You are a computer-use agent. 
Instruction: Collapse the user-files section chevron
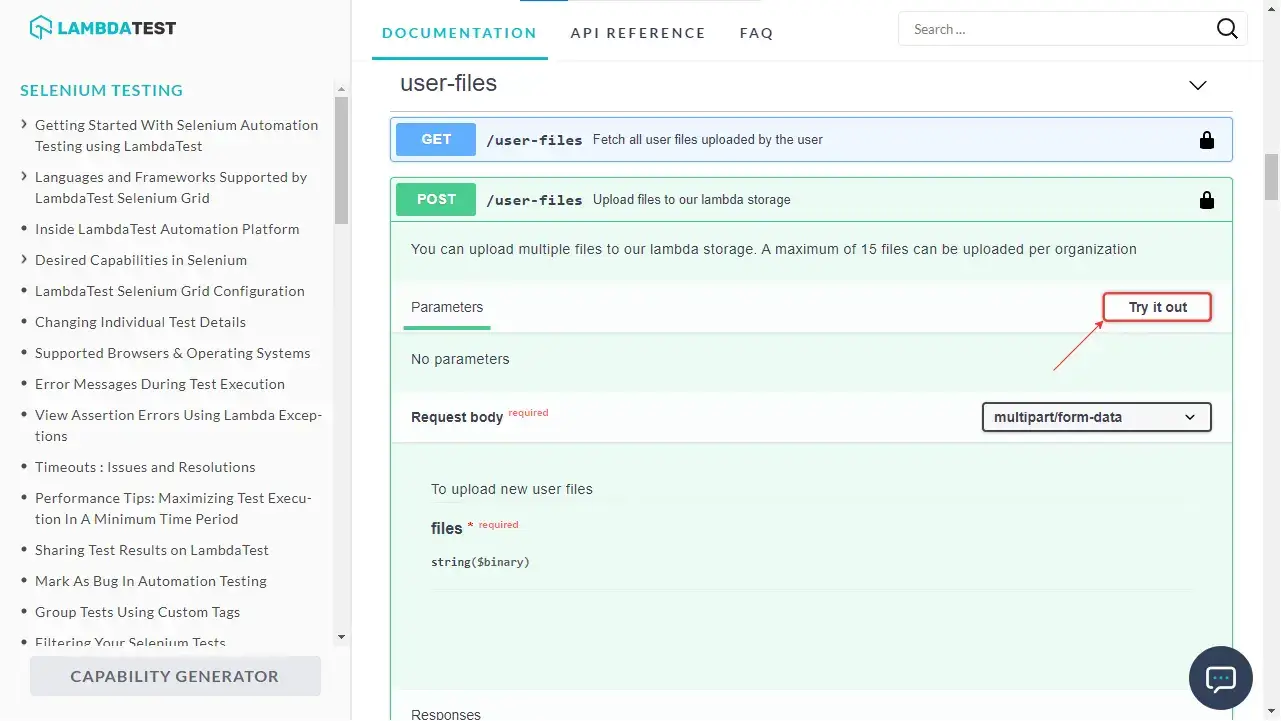pos(1197,85)
